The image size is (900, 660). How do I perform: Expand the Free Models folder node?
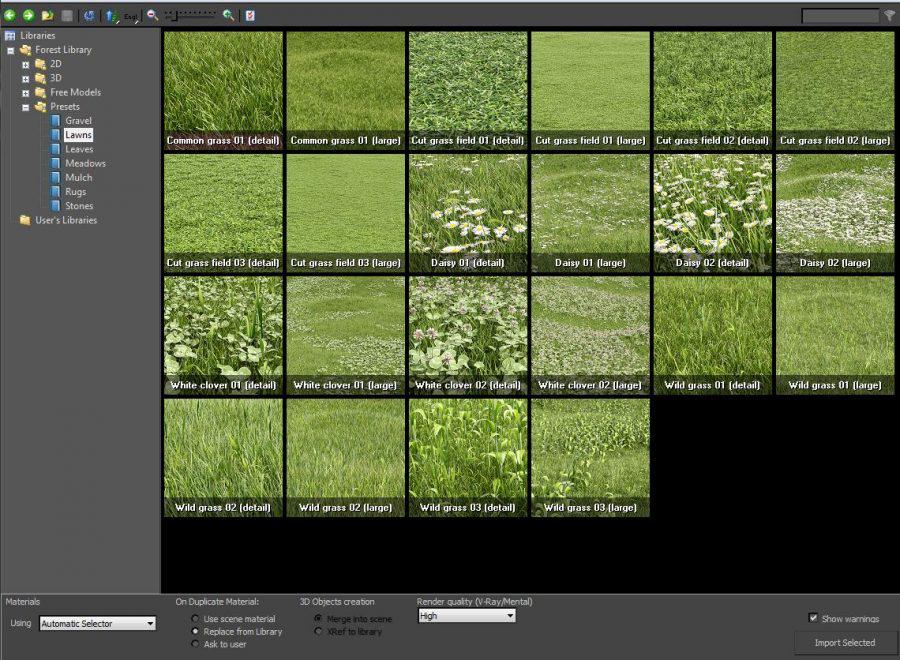click(25, 93)
